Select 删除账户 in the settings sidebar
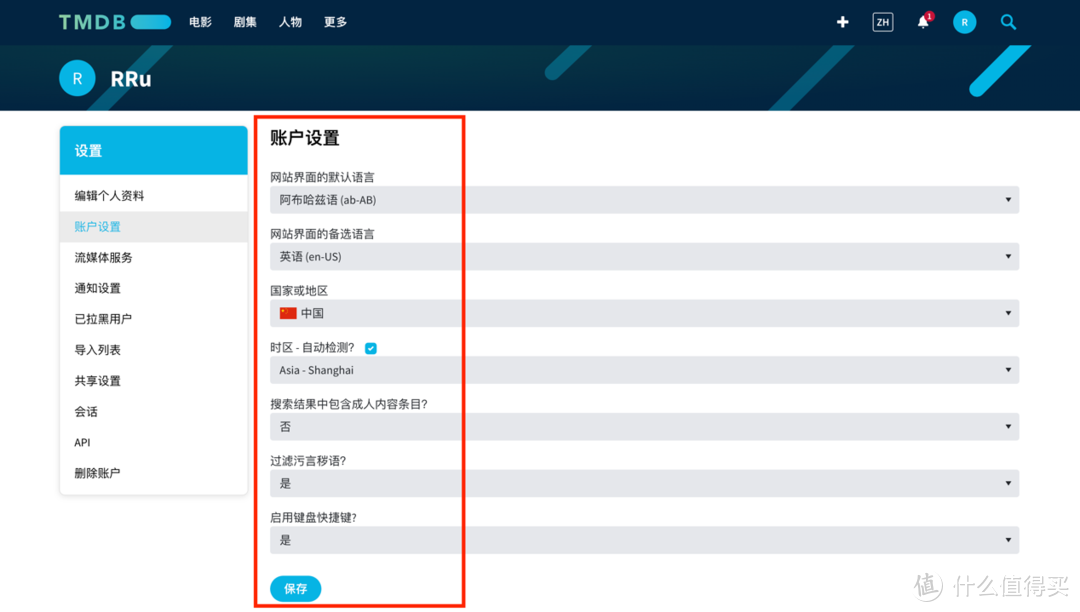 coord(95,472)
